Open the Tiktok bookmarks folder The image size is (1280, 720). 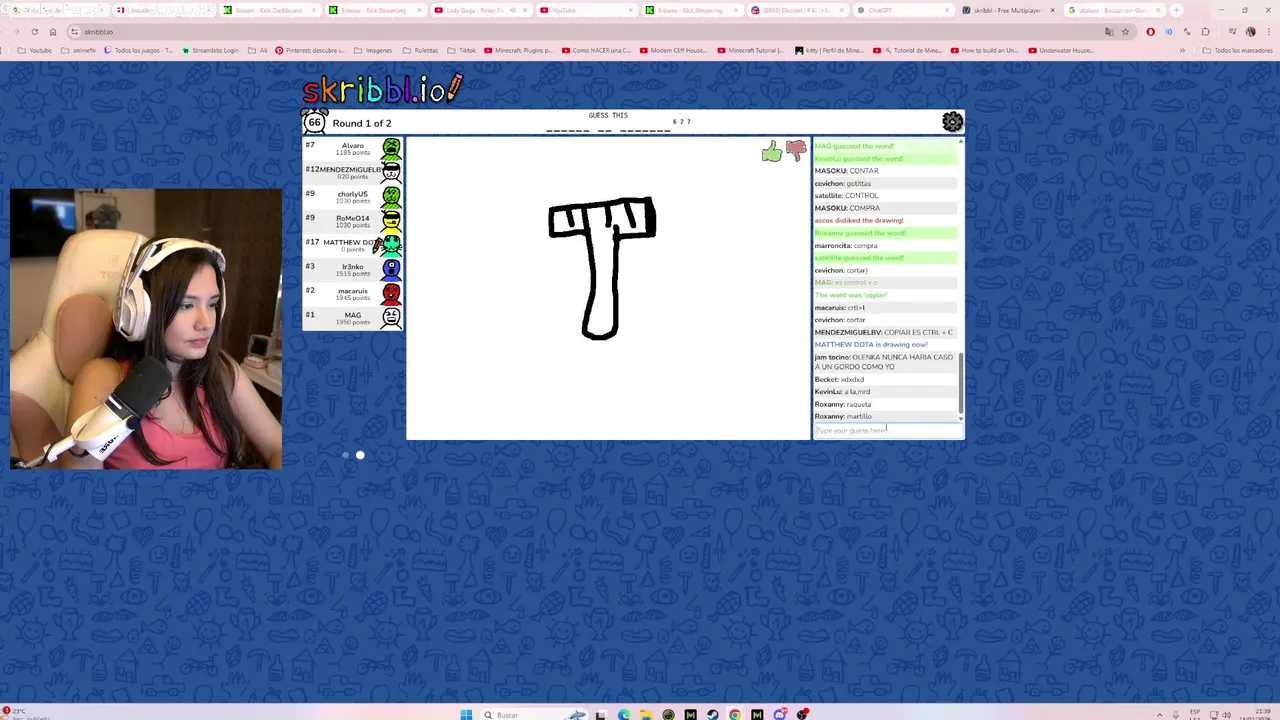pos(462,50)
